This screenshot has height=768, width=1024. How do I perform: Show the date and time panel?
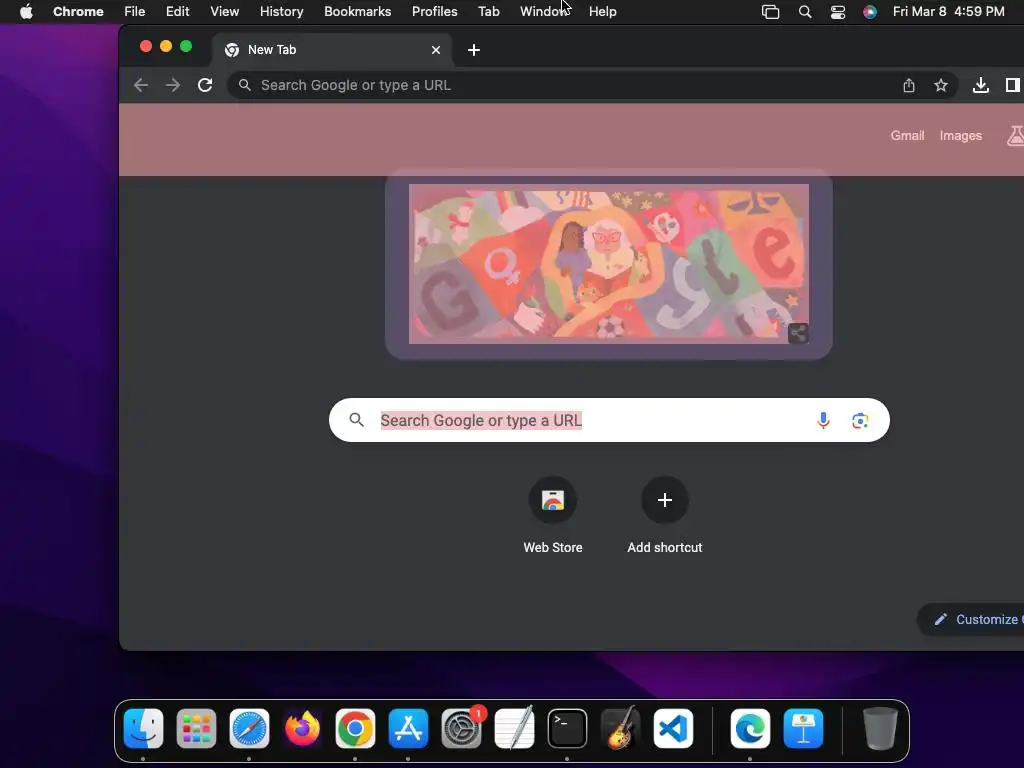[x=948, y=12]
